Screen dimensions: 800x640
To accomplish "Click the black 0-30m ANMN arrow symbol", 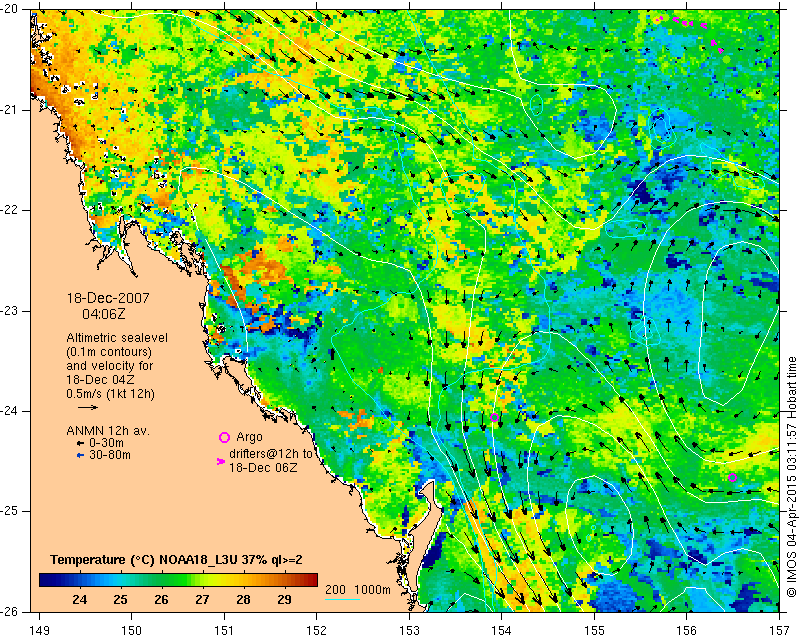I will point(80,444).
